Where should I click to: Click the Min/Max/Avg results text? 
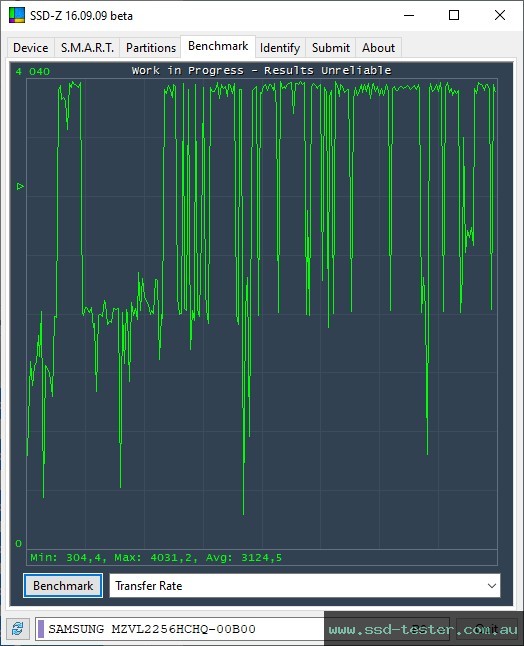[x=156, y=558]
